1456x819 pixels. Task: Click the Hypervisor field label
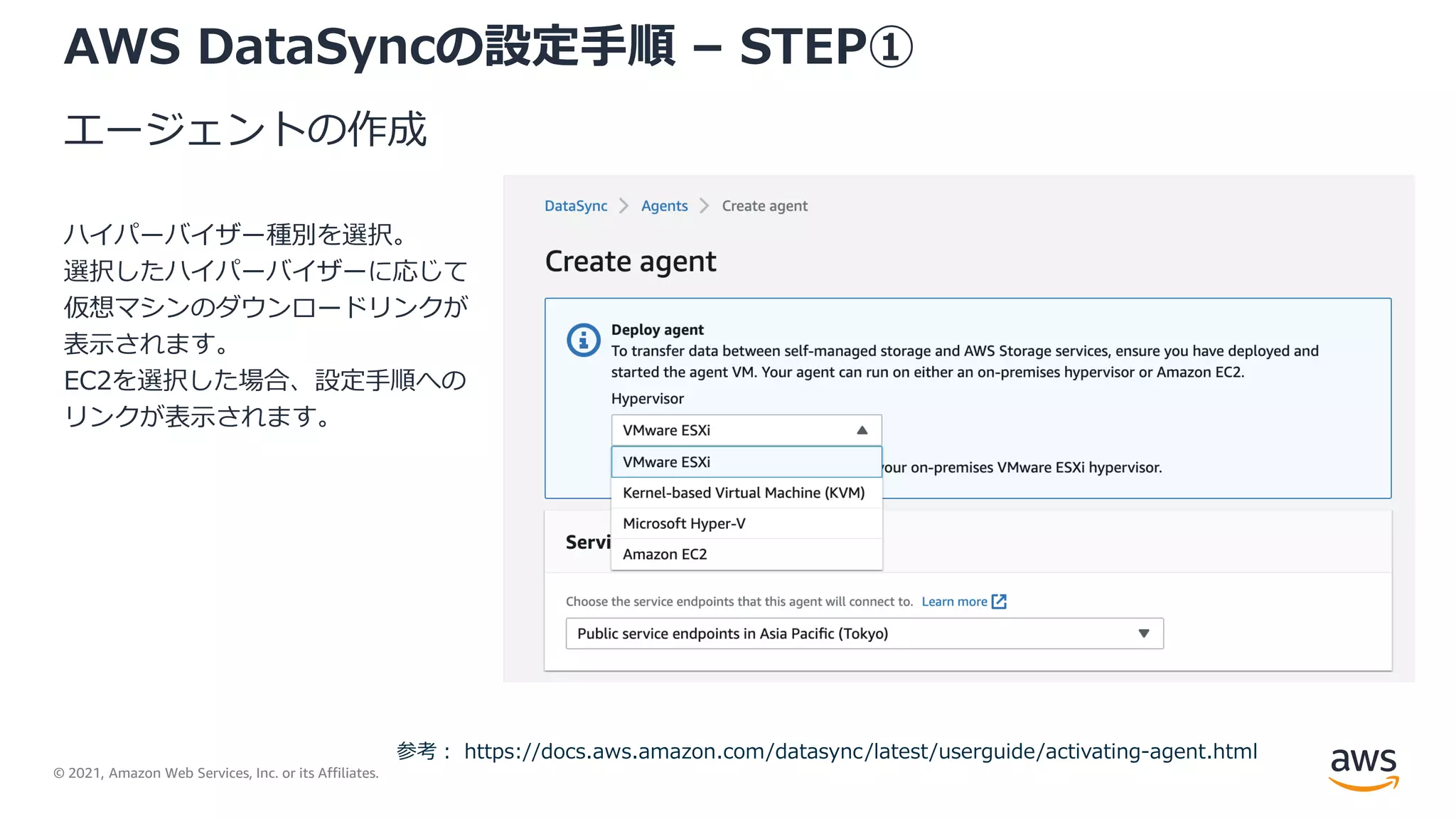[648, 399]
